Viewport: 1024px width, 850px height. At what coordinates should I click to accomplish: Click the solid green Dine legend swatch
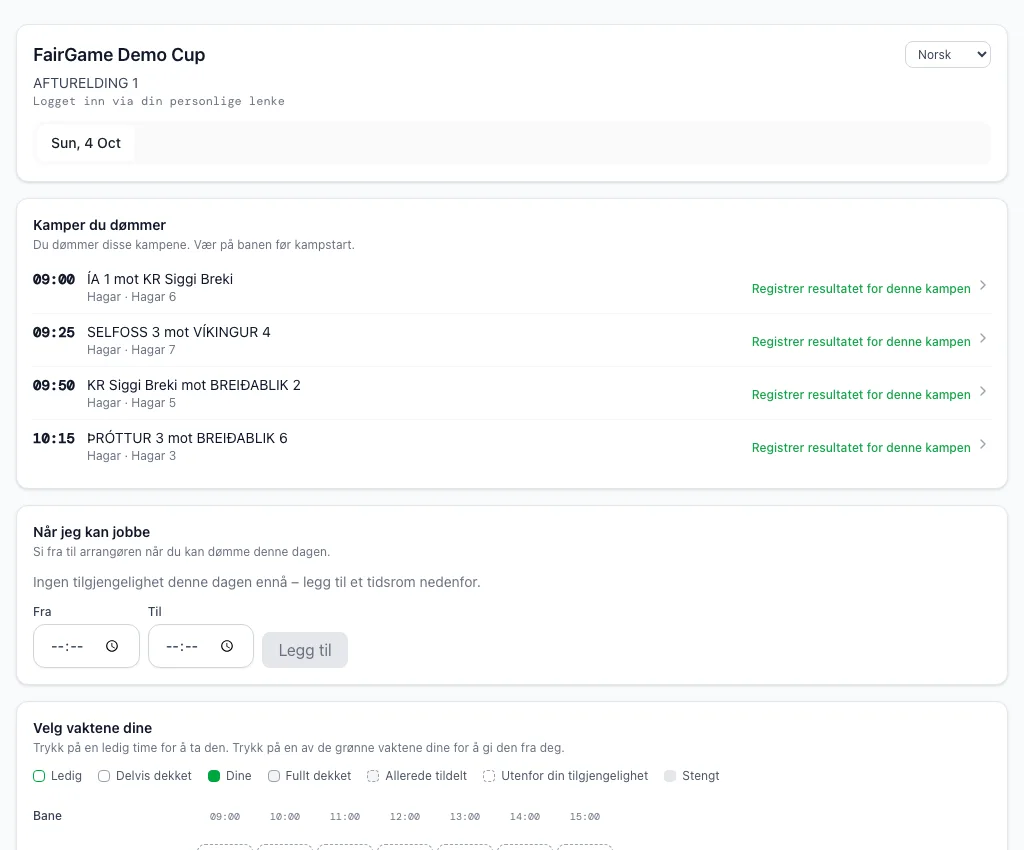point(214,776)
